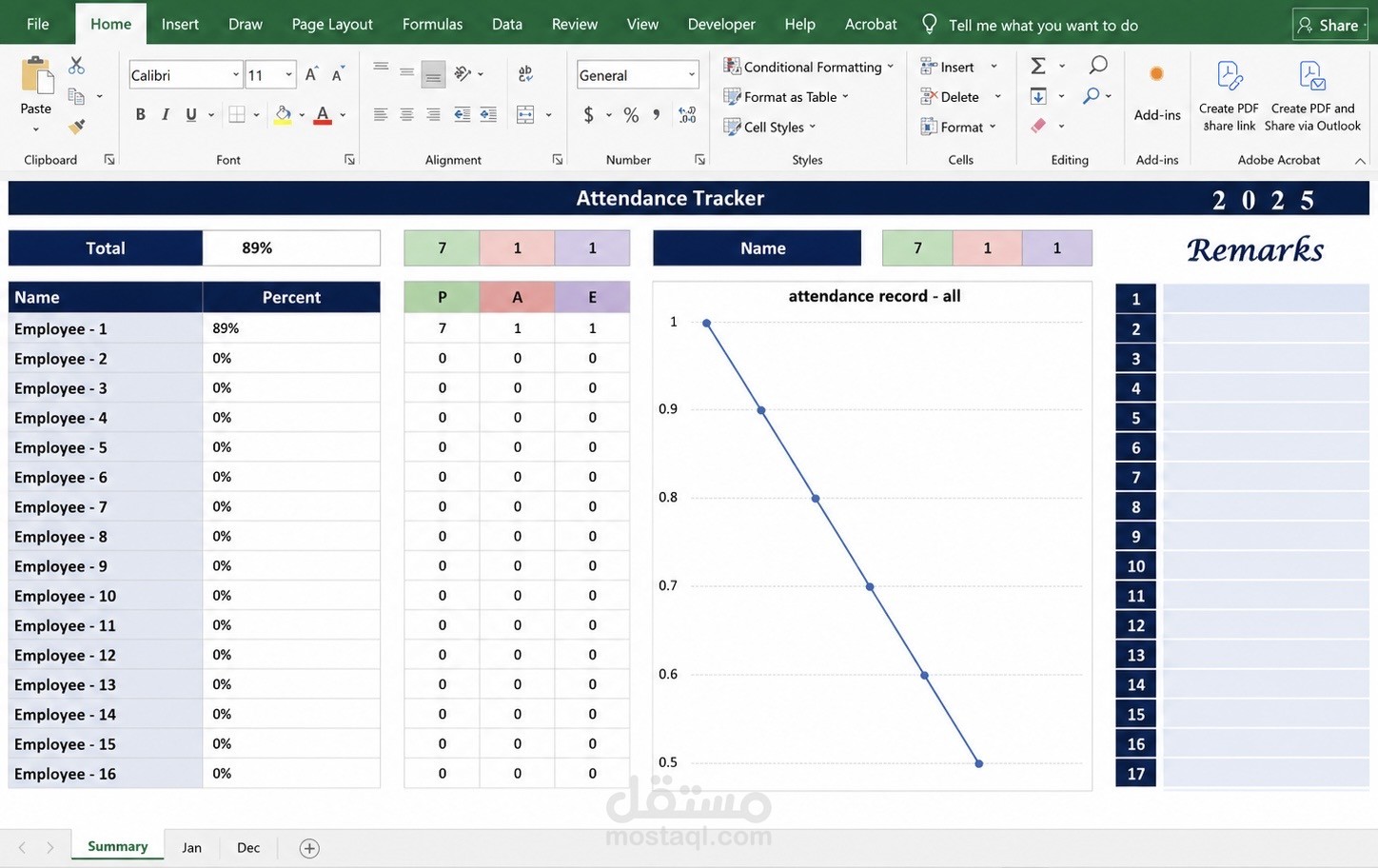The height and width of the screenshot is (868, 1378).
Task: Apply the red Font Color
Action: tap(324, 115)
